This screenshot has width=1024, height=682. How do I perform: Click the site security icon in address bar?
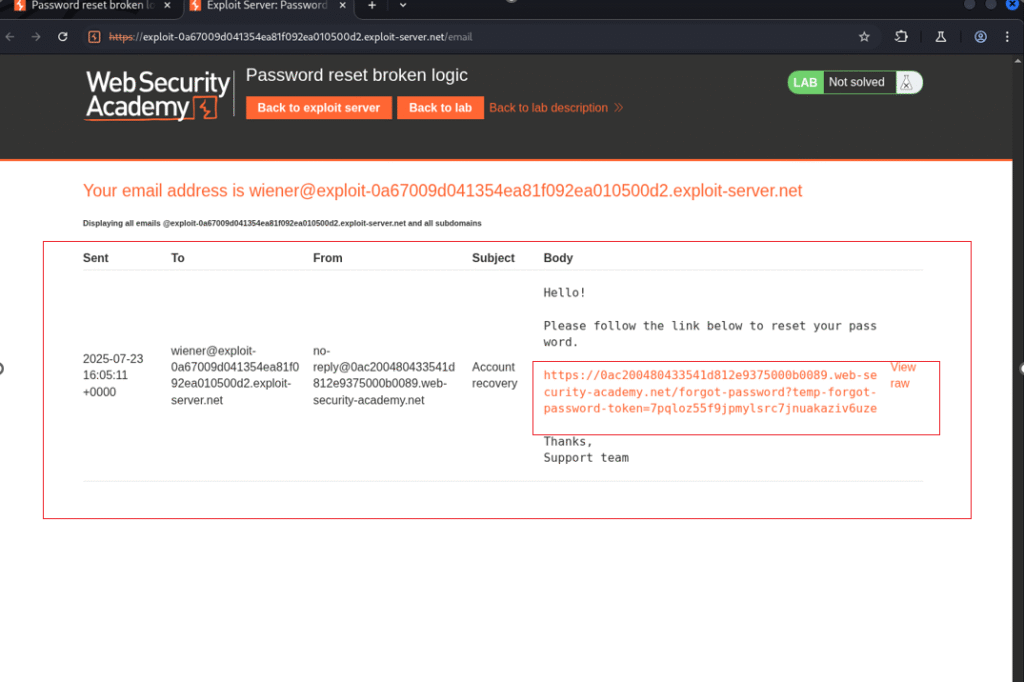pos(94,37)
